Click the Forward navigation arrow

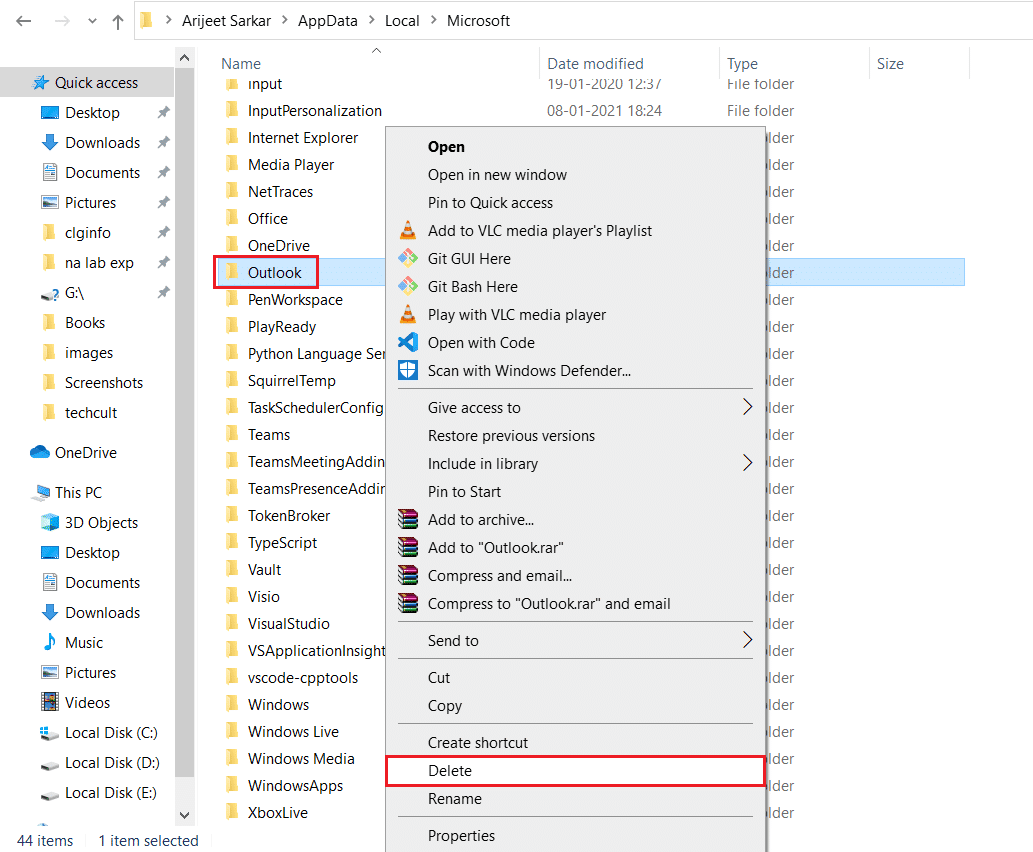tap(63, 21)
